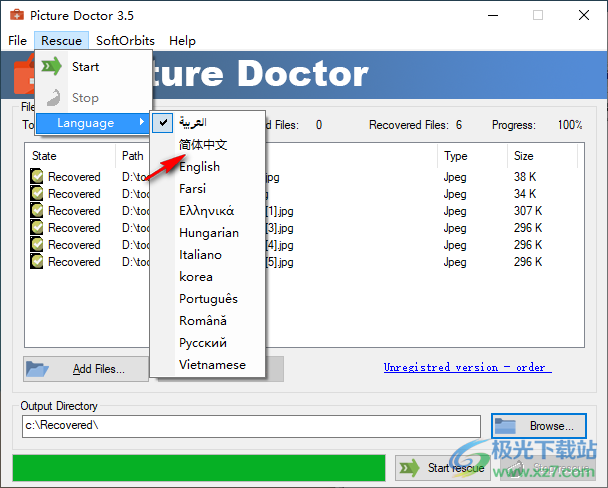Open the Rescue menu

point(62,40)
